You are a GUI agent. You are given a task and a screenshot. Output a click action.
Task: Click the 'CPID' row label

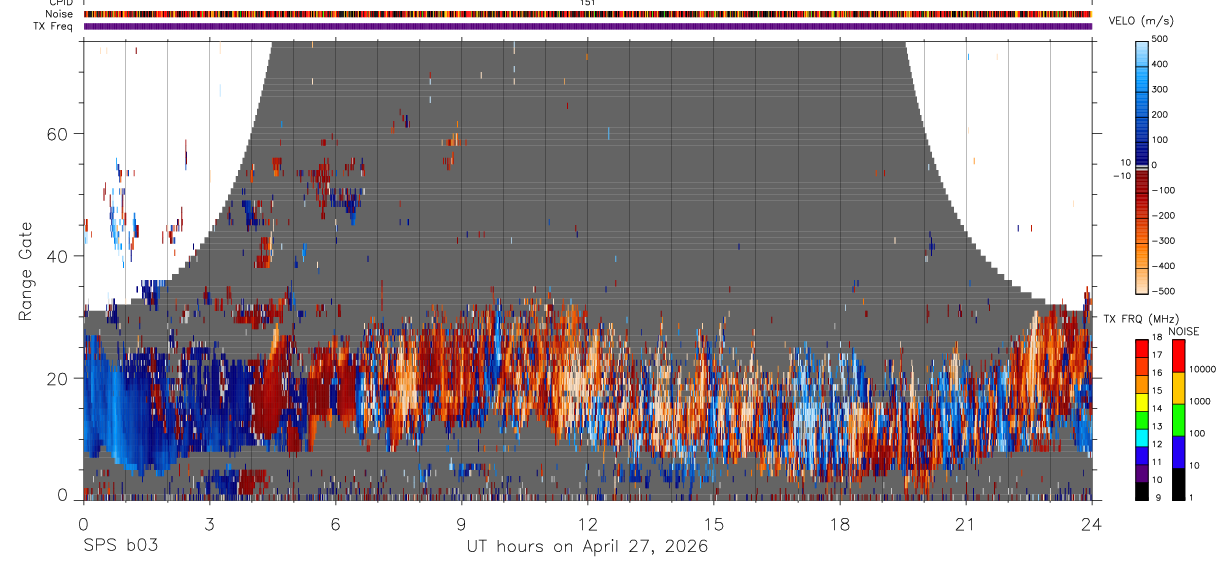(x=59, y=3)
